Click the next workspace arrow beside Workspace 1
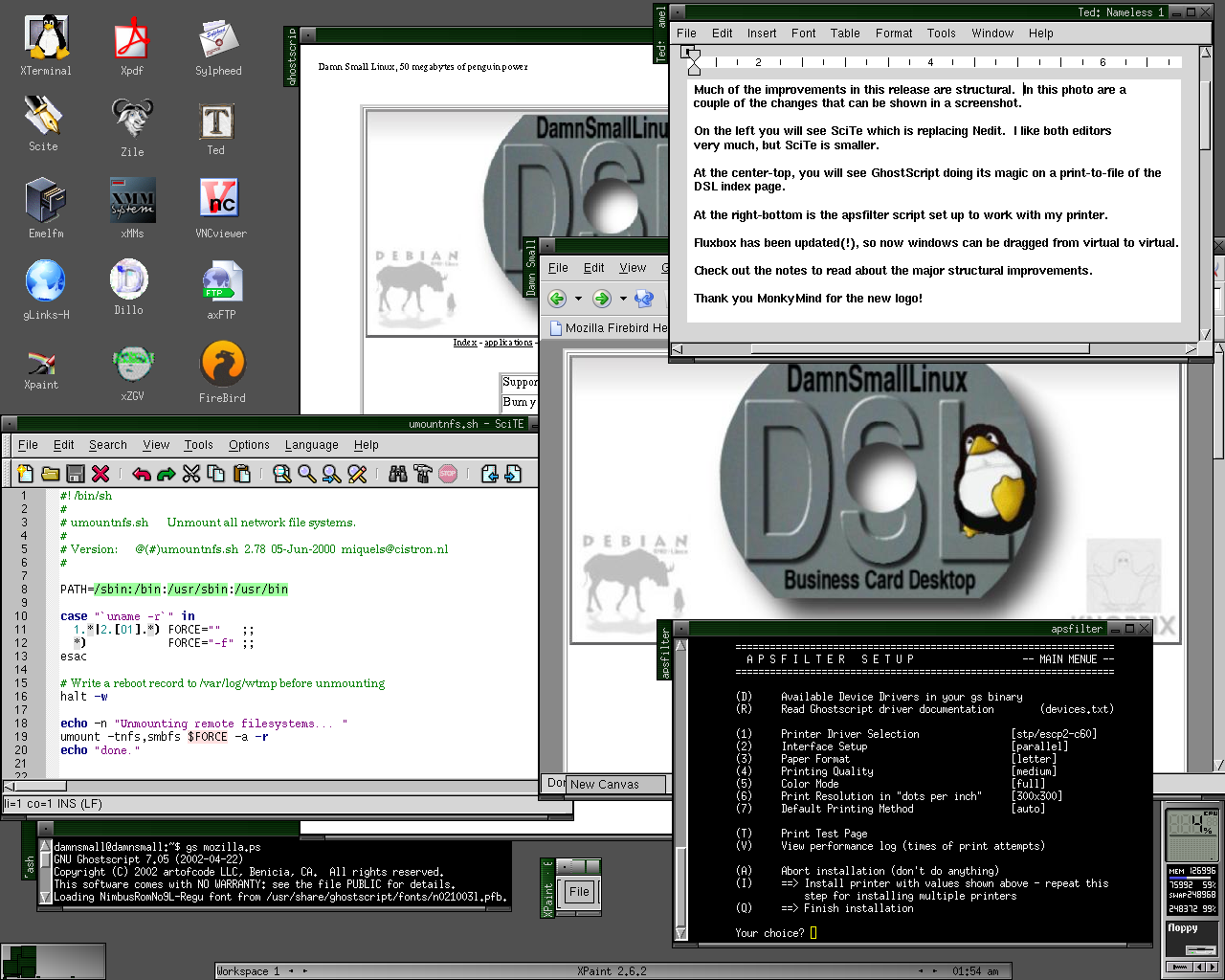Image resolution: width=1225 pixels, height=980 pixels. click(x=306, y=970)
